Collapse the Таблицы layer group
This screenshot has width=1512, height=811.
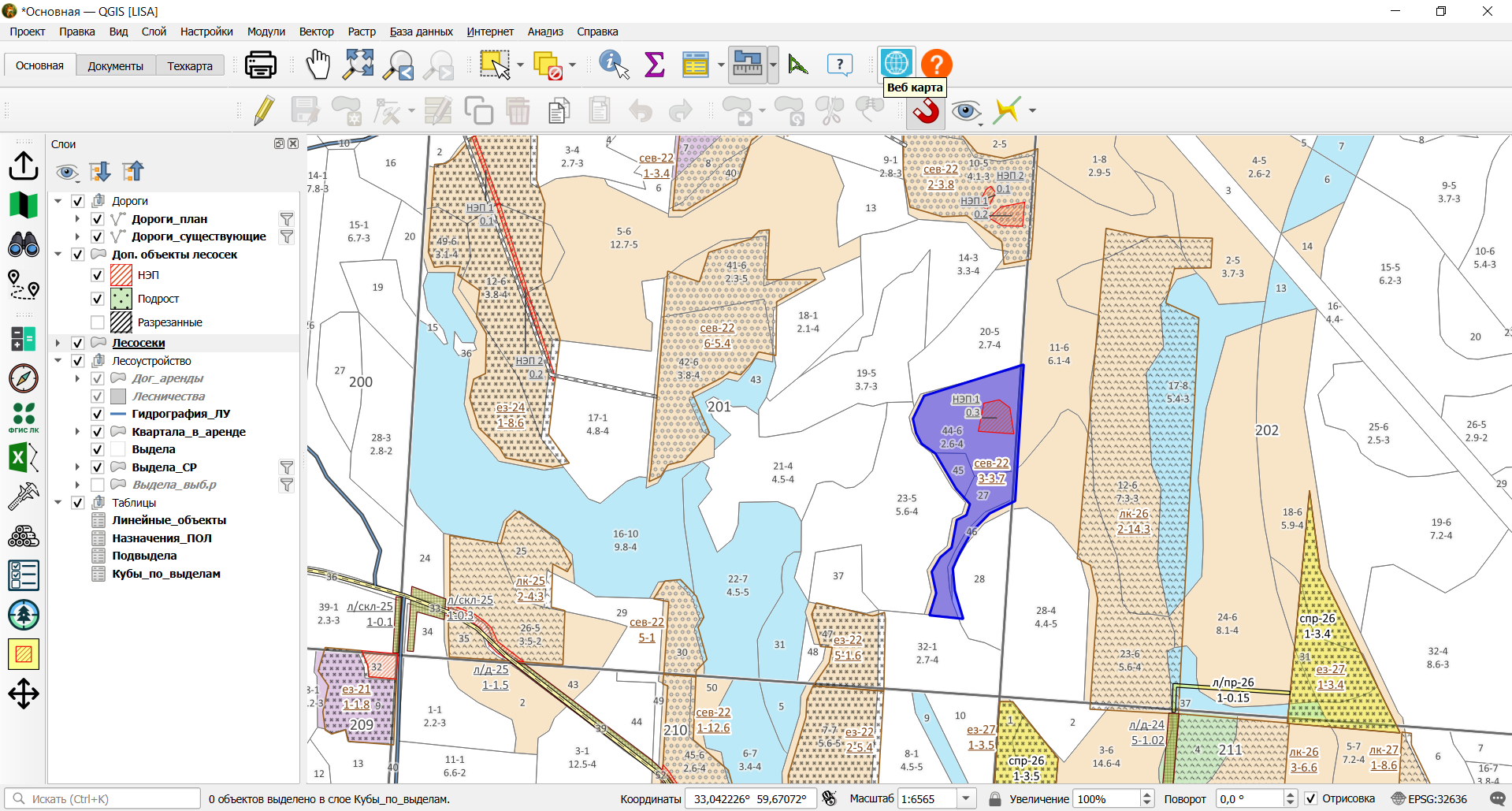(58, 503)
